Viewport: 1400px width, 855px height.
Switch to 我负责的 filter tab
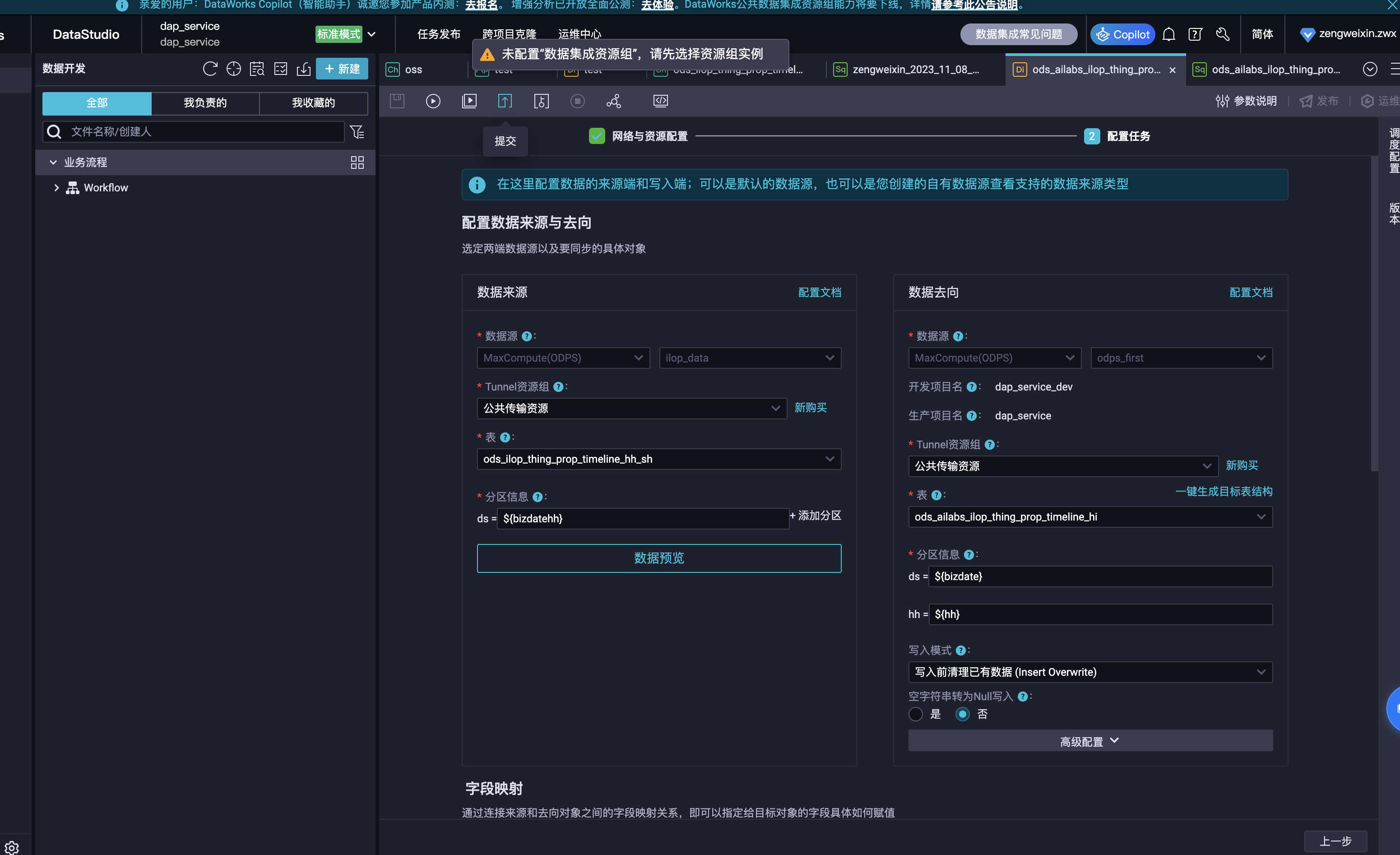205,103
